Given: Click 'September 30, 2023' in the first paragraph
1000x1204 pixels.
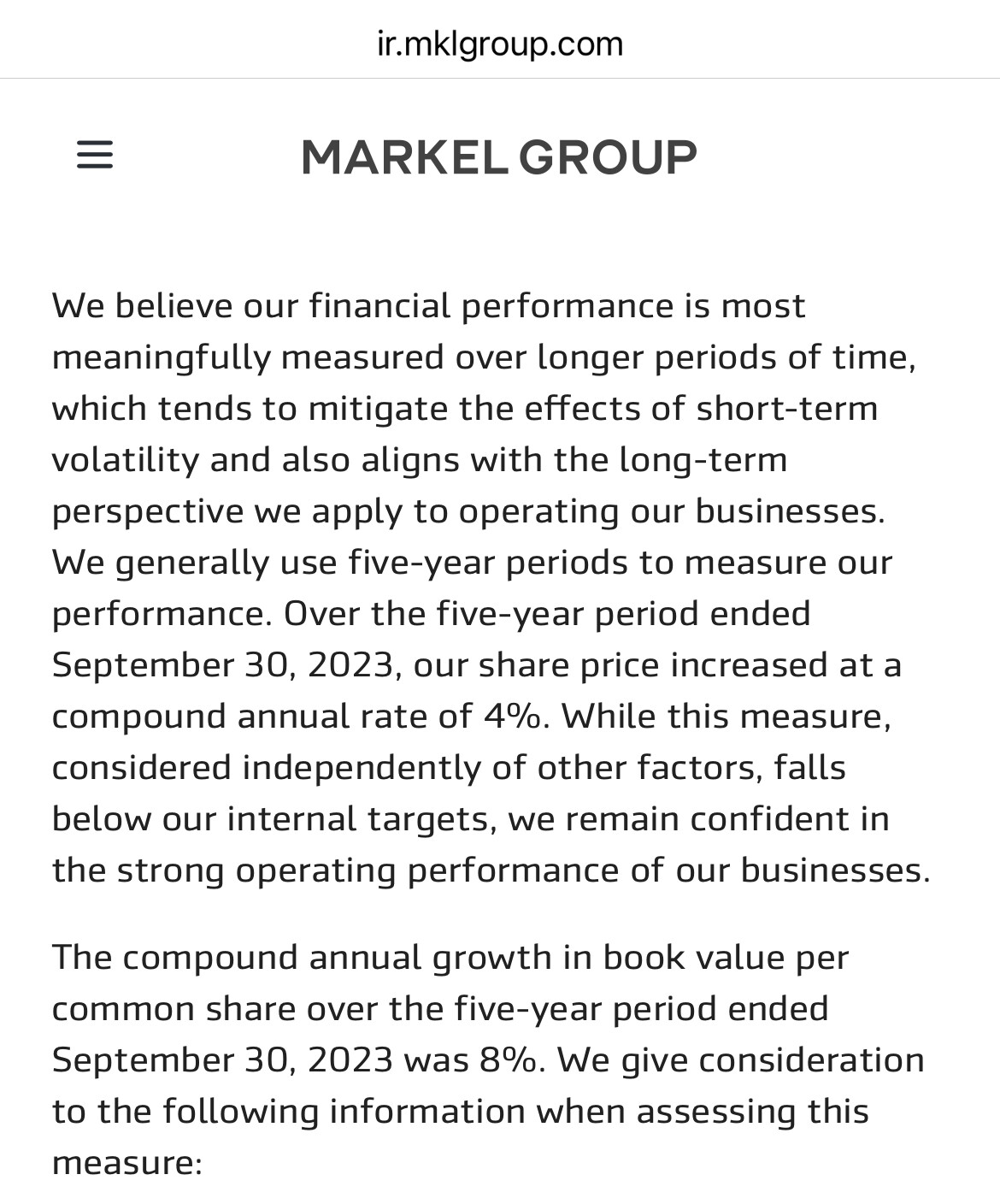Looking at the screenshot, I should pos(222,664).
